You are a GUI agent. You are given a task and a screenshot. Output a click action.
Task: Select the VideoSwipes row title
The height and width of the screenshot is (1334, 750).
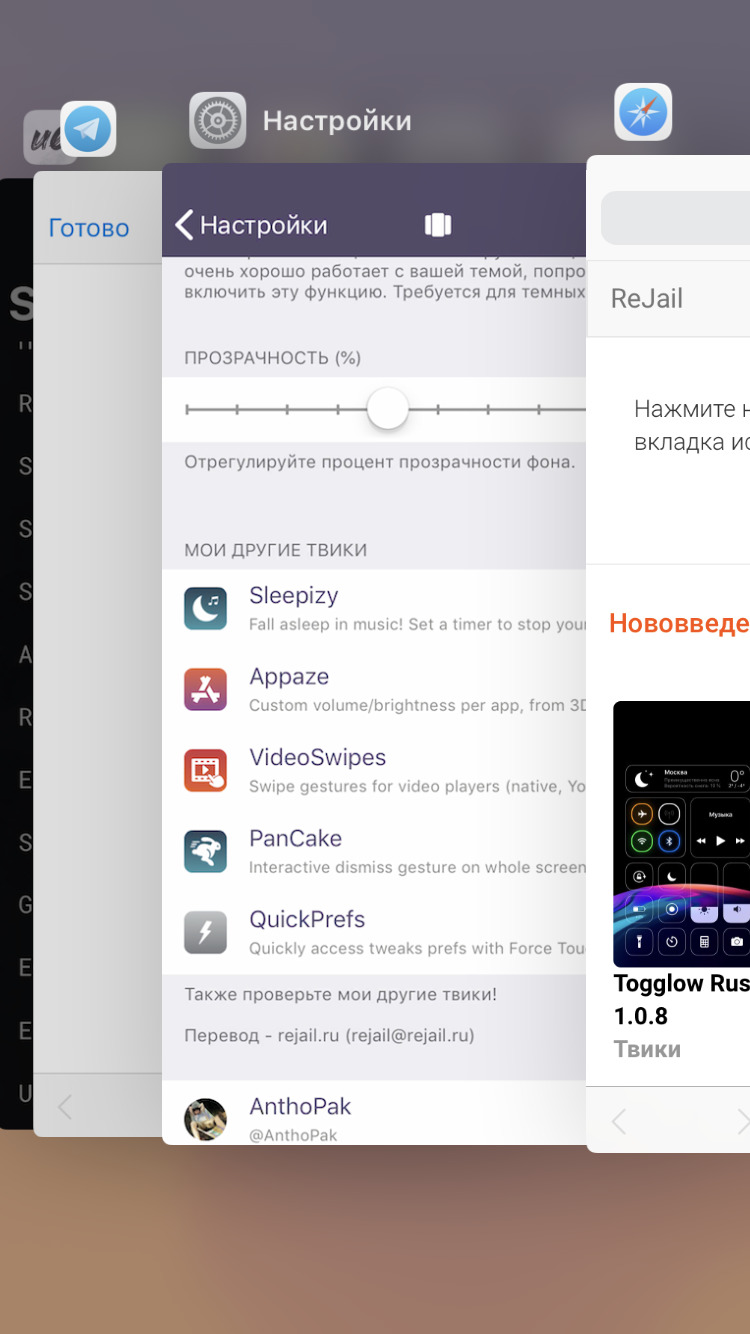coord(318,757)
